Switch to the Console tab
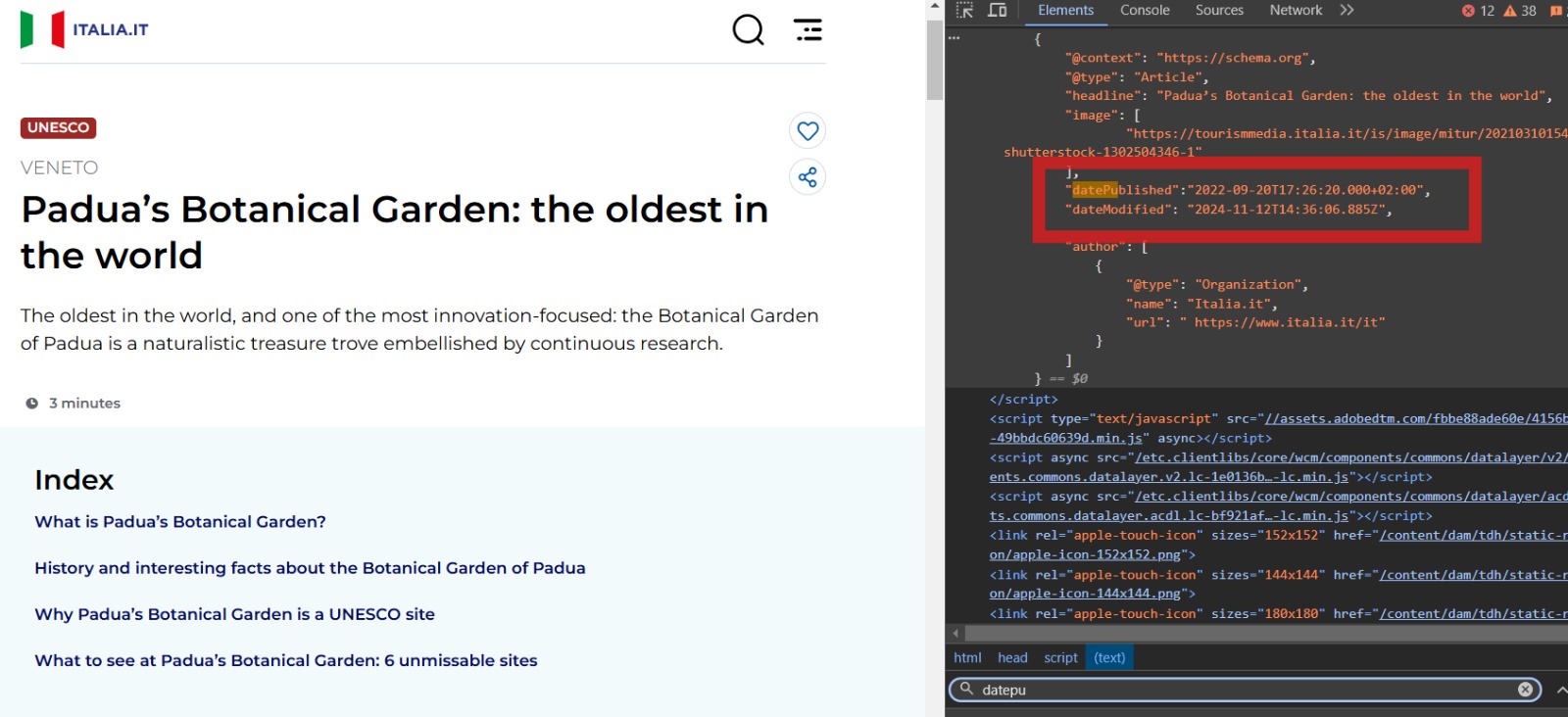Screen dimensions: 1568x717 (1145, 11)
